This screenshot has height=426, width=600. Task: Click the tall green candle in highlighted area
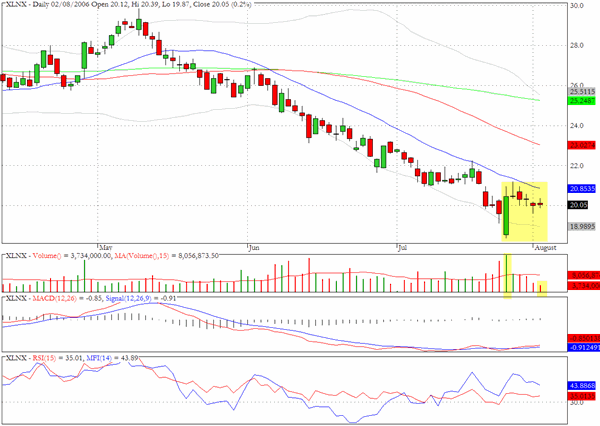[506, 215]
